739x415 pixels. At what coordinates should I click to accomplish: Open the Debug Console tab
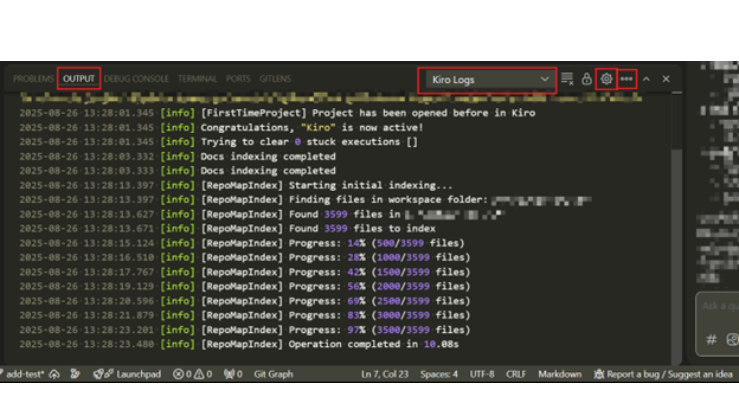137,78
